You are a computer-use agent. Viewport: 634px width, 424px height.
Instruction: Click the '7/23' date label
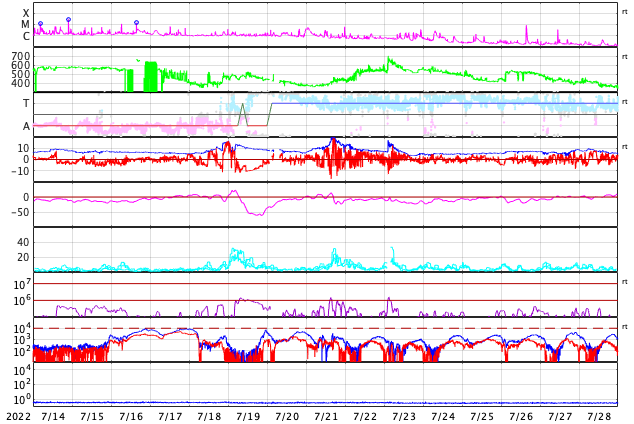pos(404,416)
